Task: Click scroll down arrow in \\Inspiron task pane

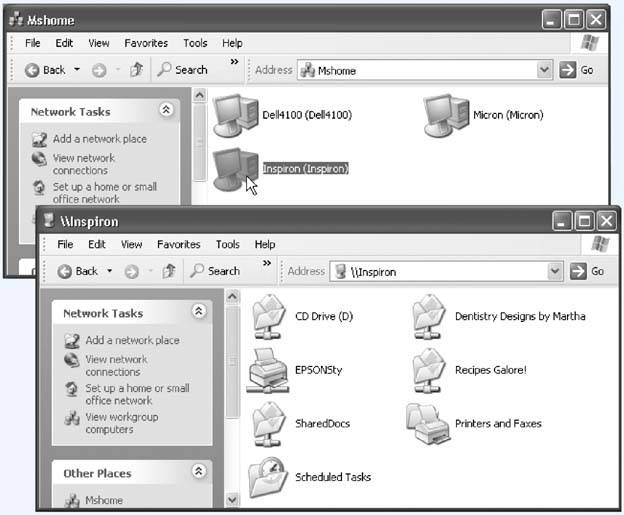Action: (x=232, y=499)
